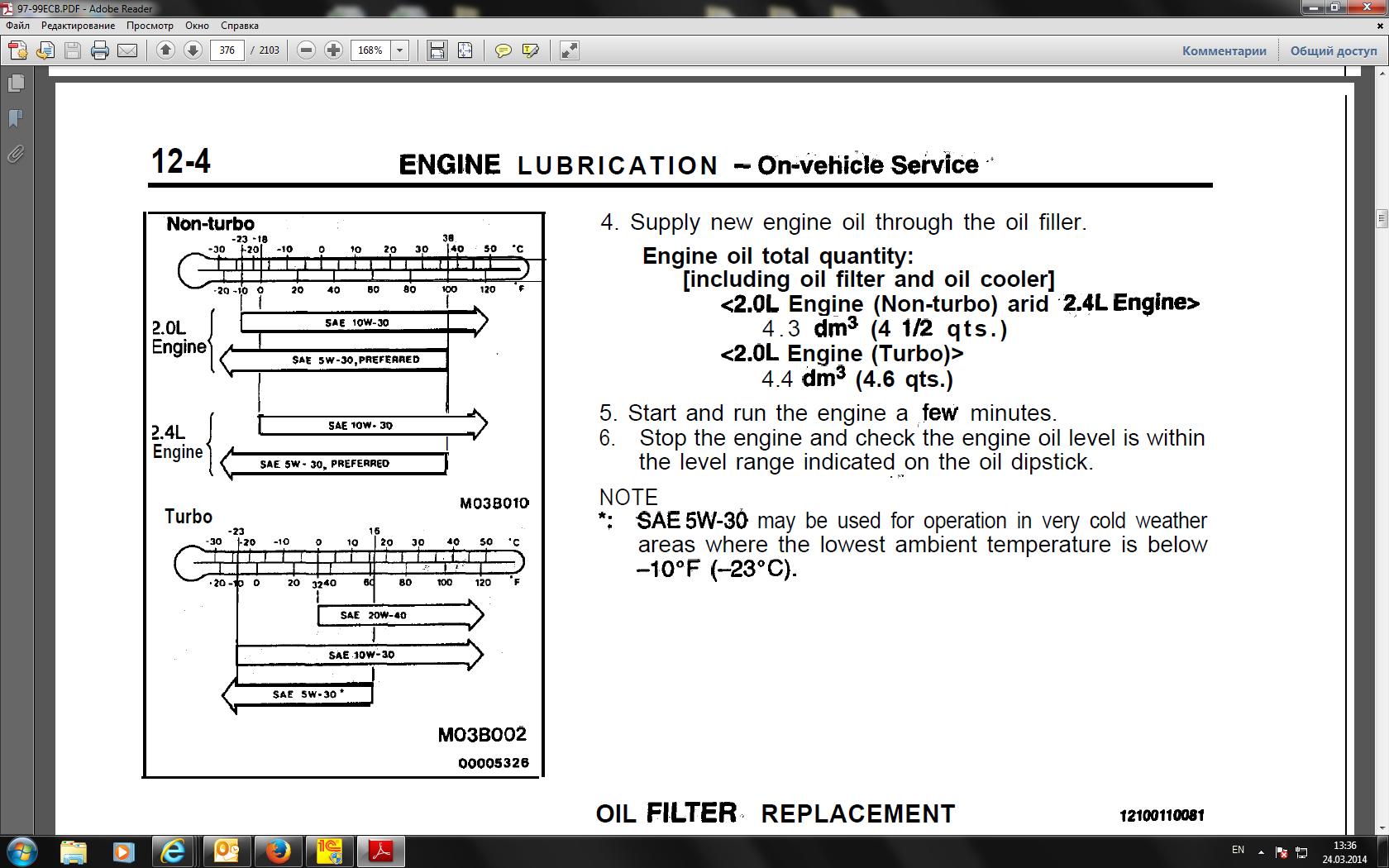Go to previous page with up arrow
This screenshot has height=868, width=1389.
point(165,50)
